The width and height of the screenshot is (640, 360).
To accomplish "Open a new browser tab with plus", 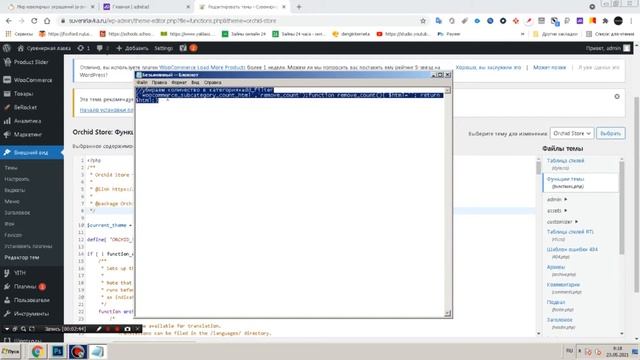I will (x=299, y=7).
